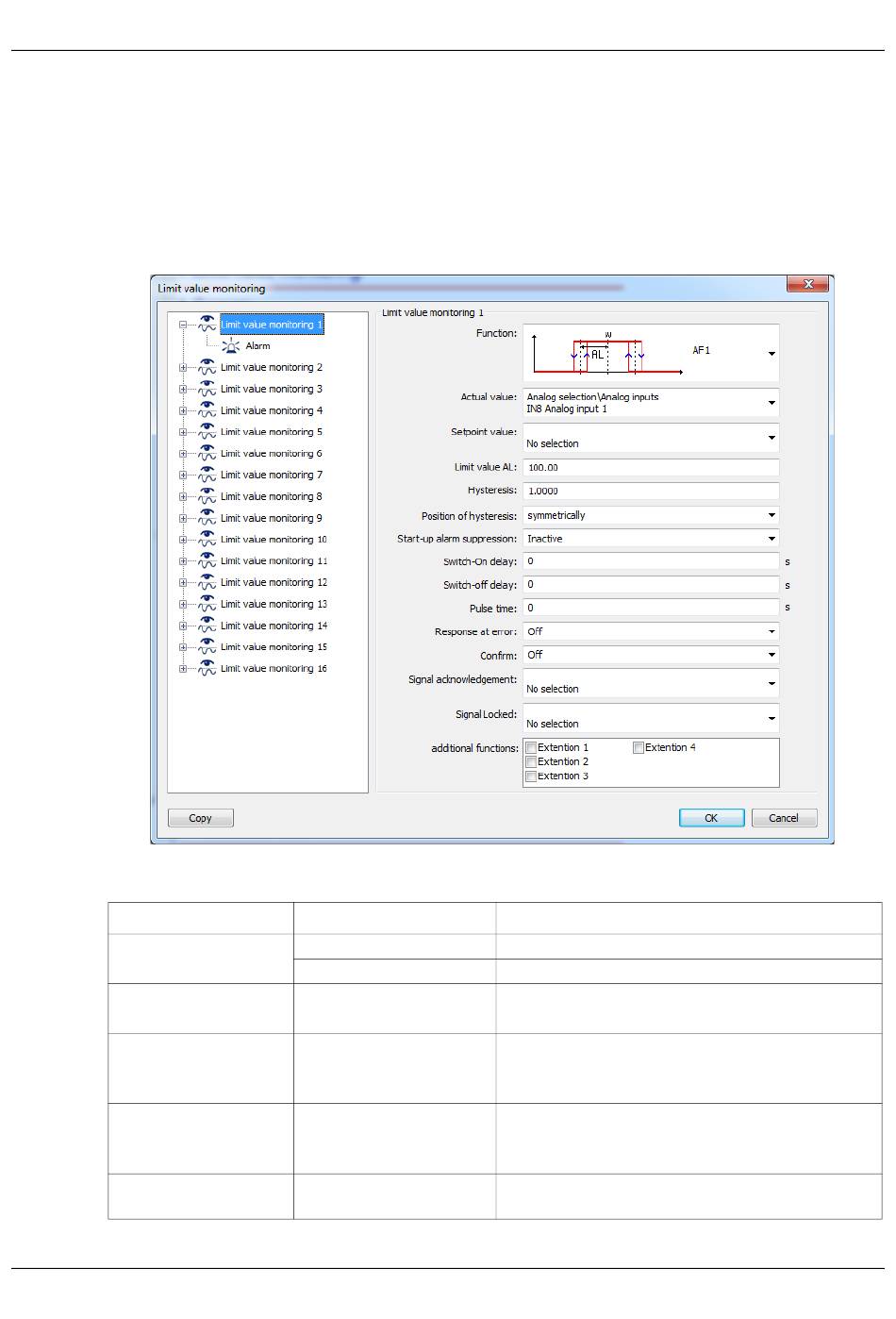Enable the Extention 4 checkbox
Image resolution: width=896 pixels, height=1319 pixels.
pyautogui.click(x=639, y=747)
